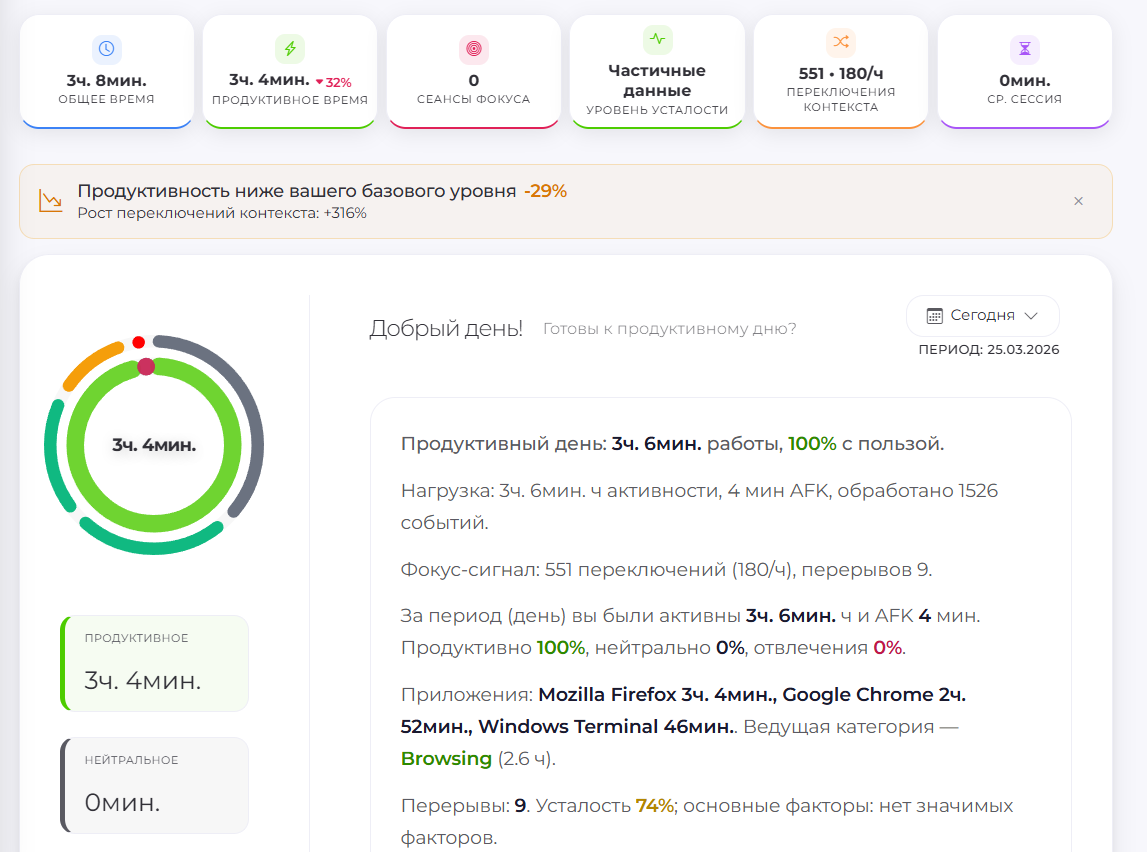Click the lightning icon in Продуктивное время card
The image size is (1147, 852).
[290, 49]
